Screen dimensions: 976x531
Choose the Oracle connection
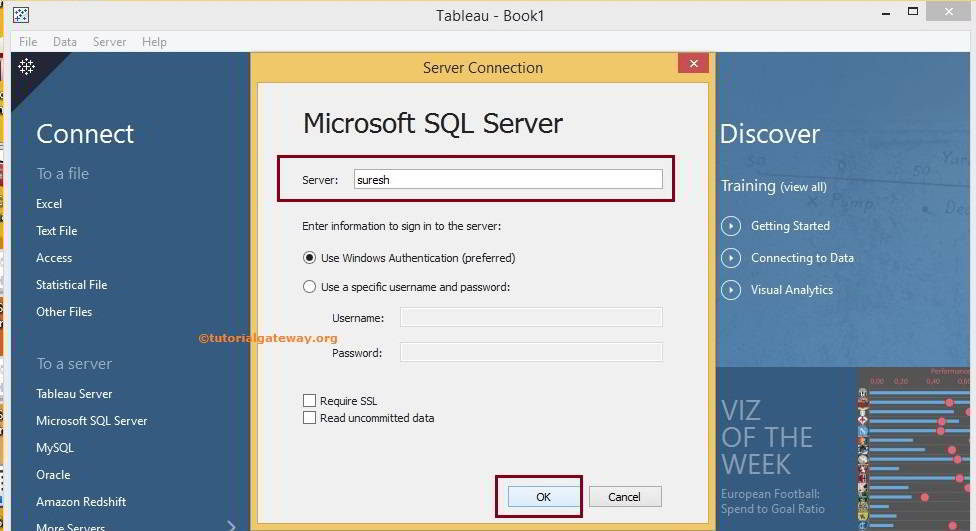[x=53, y=475]
